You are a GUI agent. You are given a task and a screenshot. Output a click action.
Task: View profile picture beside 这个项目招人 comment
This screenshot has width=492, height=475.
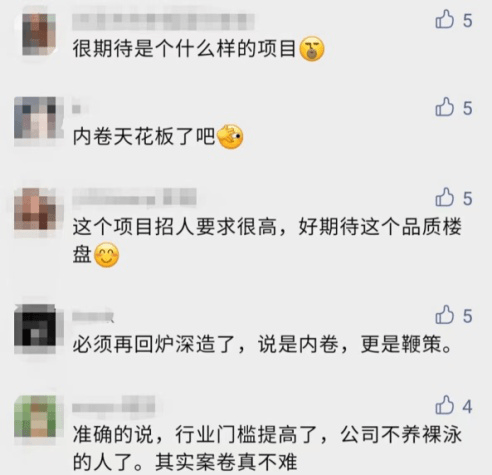click(39, 209)
